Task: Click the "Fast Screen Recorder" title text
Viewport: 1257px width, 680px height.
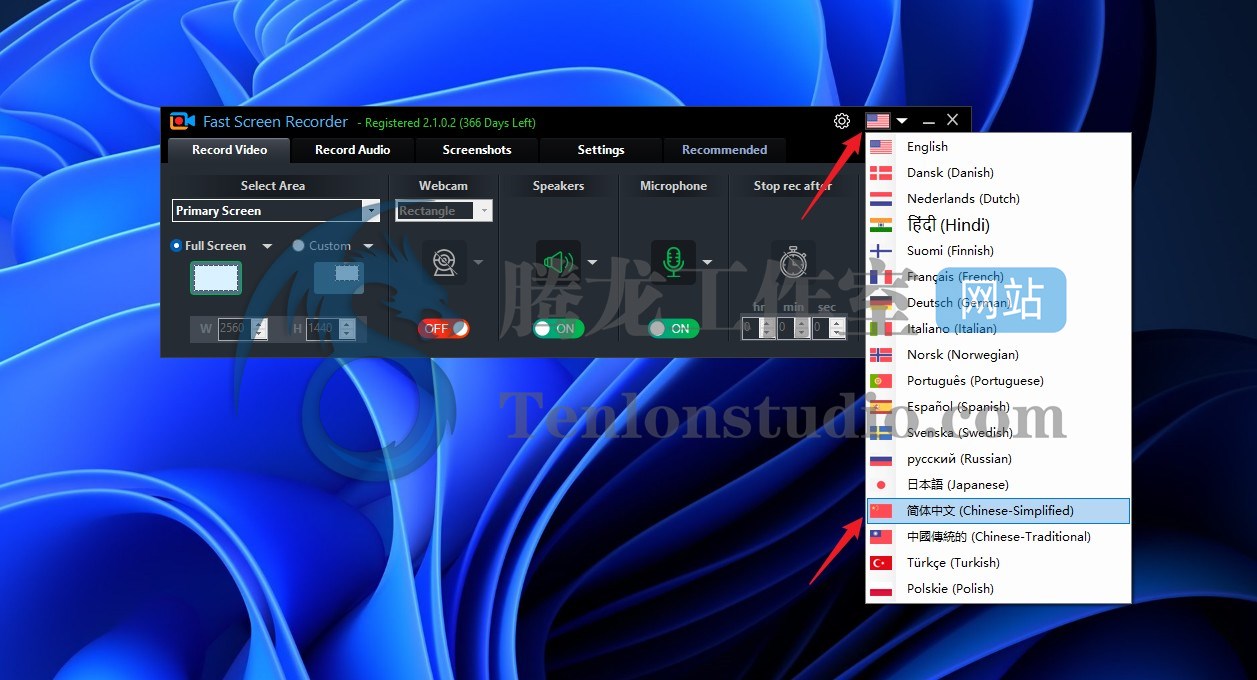Action: [275, 122]
